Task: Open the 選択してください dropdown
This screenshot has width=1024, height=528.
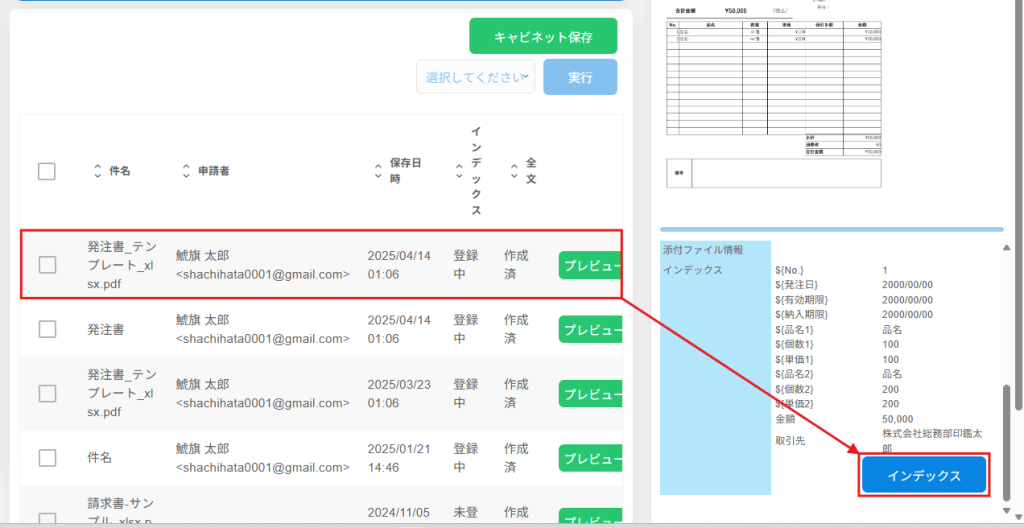Action: [x=475, y=77]
